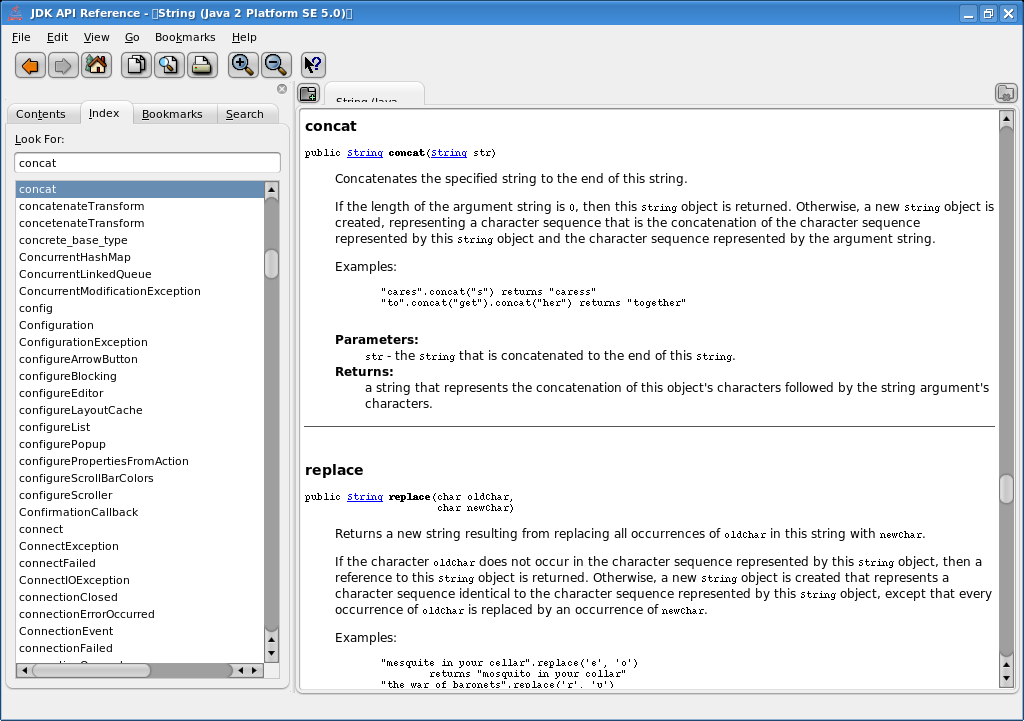Open the Edit menu

[57, 37]
